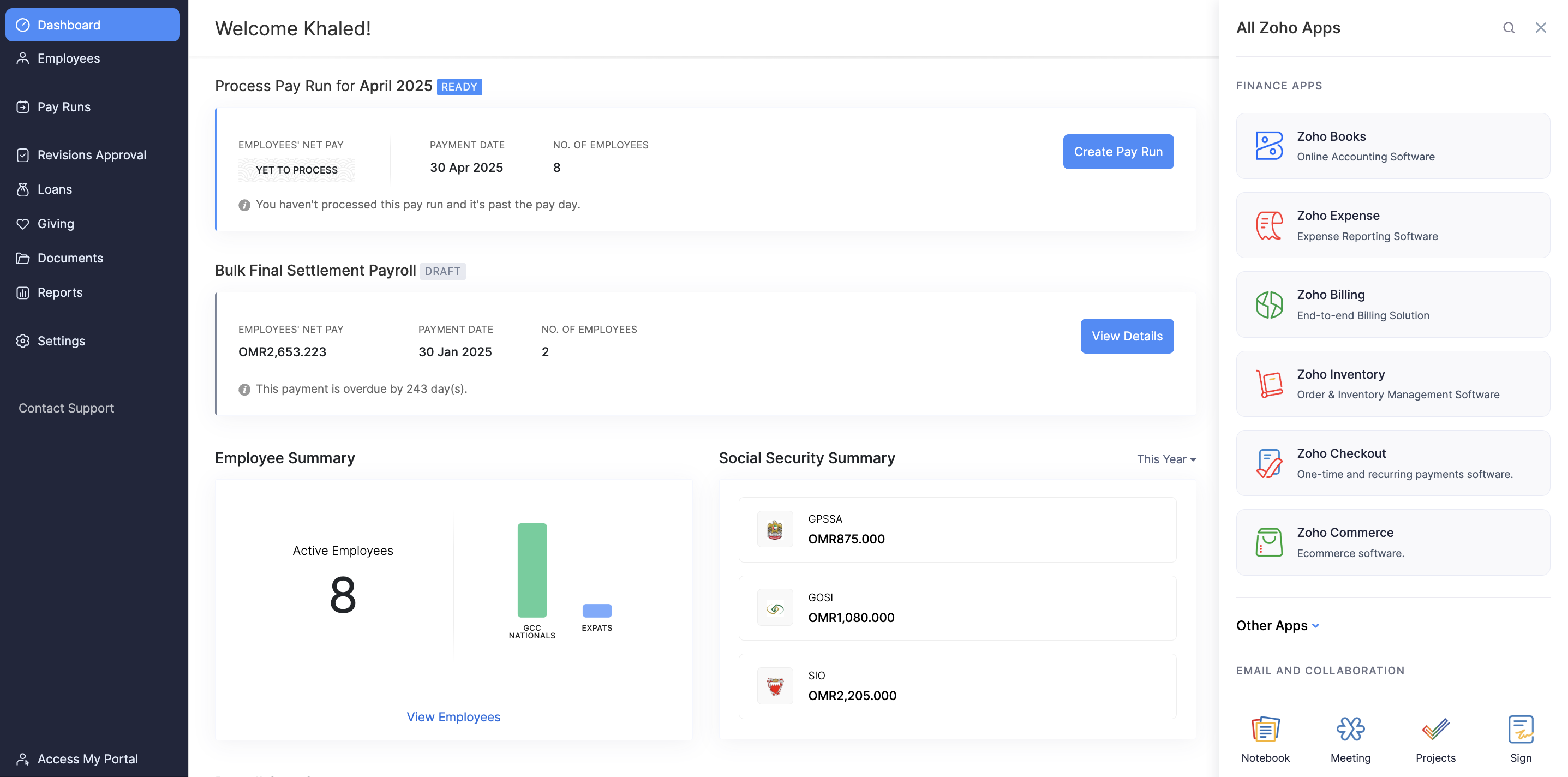The height and width of the screenshot is (777, 1568).
Task: Open Zoho Books app icon
Action: pos(1269,146)
